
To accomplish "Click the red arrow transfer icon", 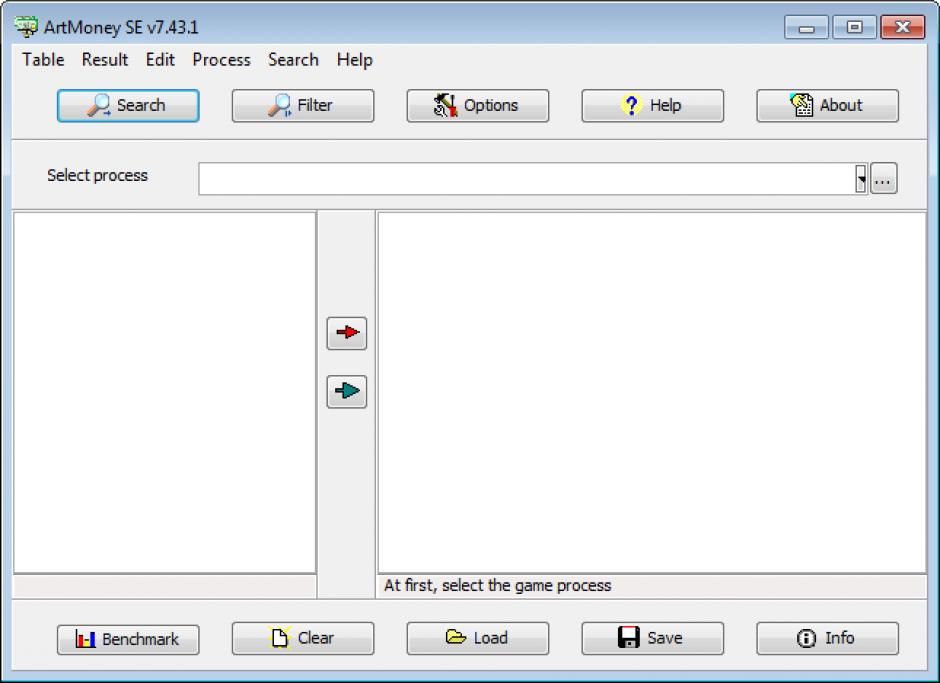I will tap(347, 333).
